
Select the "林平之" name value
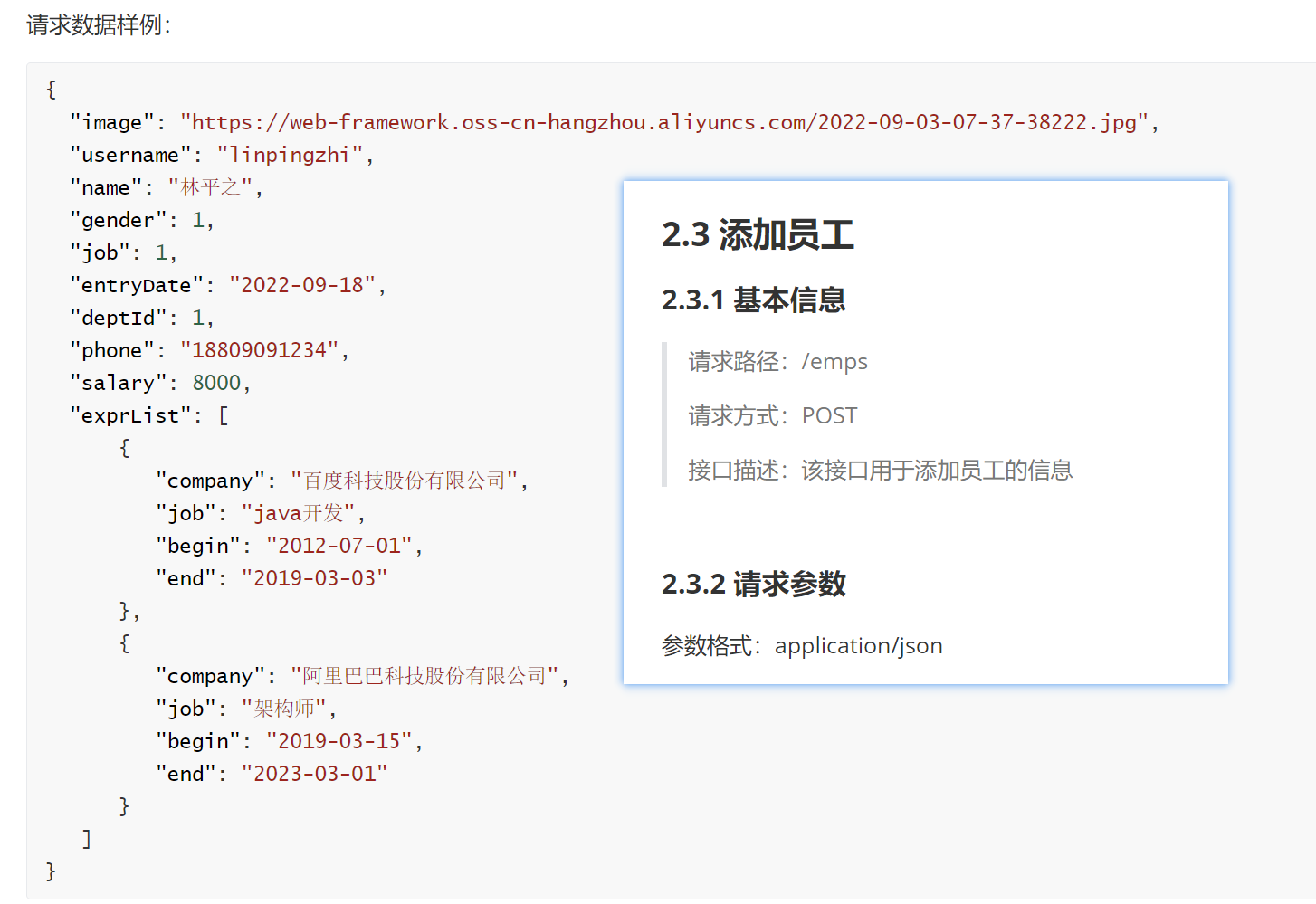(x=210, y=187)
